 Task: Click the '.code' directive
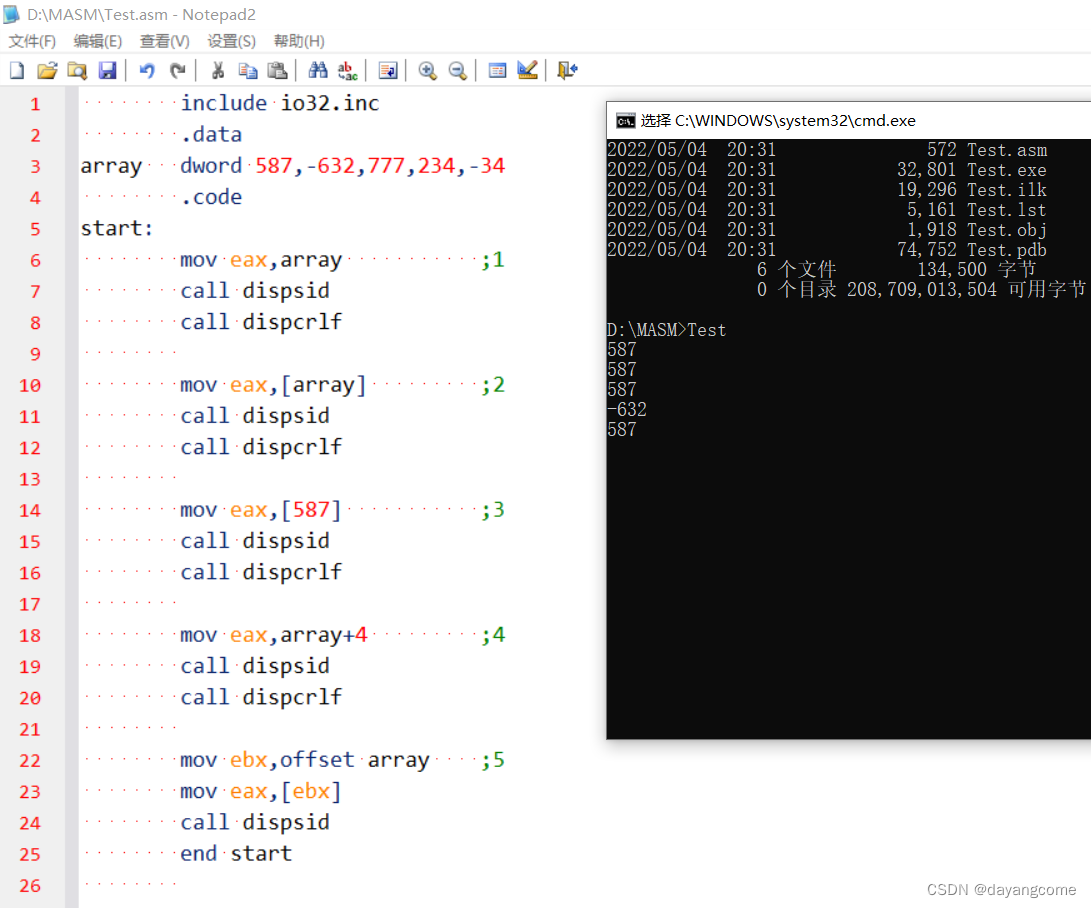coord(212,197)
